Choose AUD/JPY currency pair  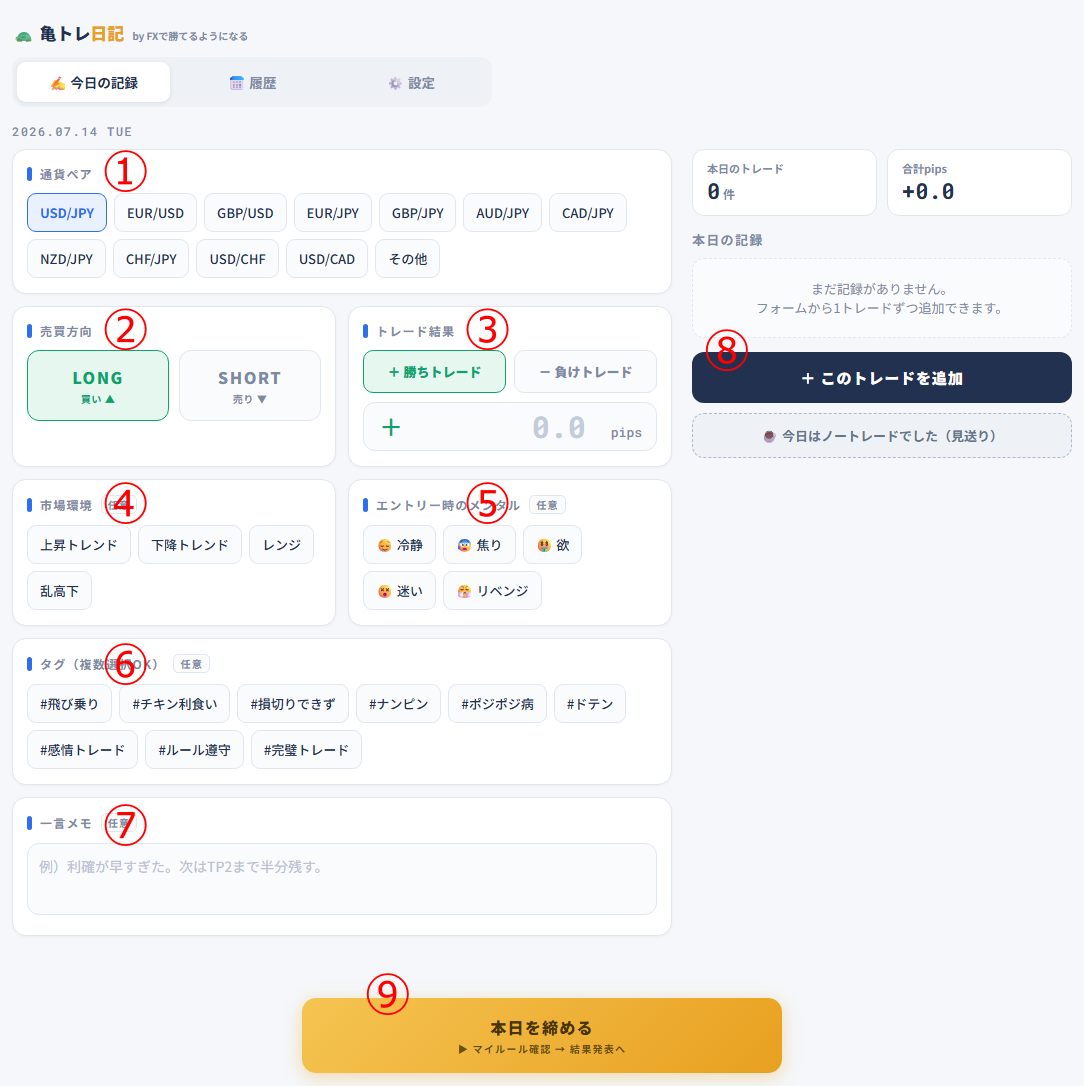tap(503, 213)
